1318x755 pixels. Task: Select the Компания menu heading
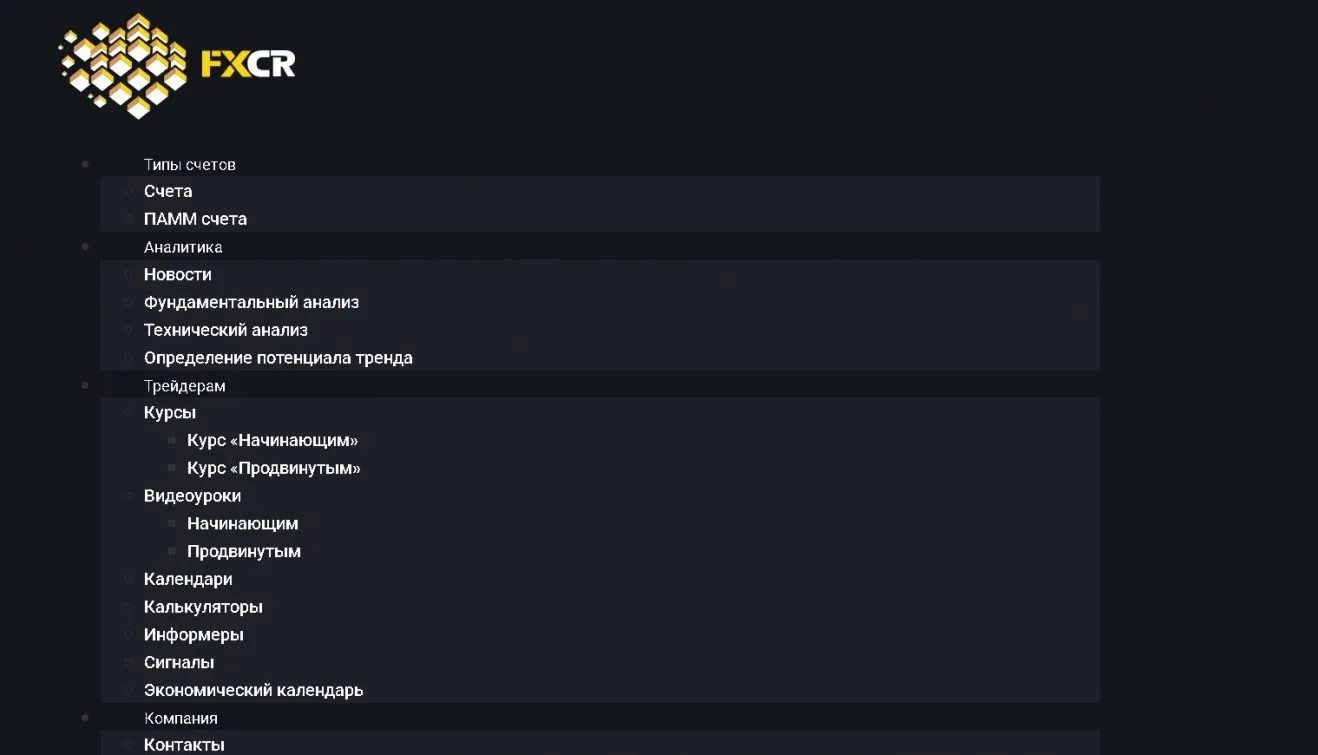(x=181, y=718)
